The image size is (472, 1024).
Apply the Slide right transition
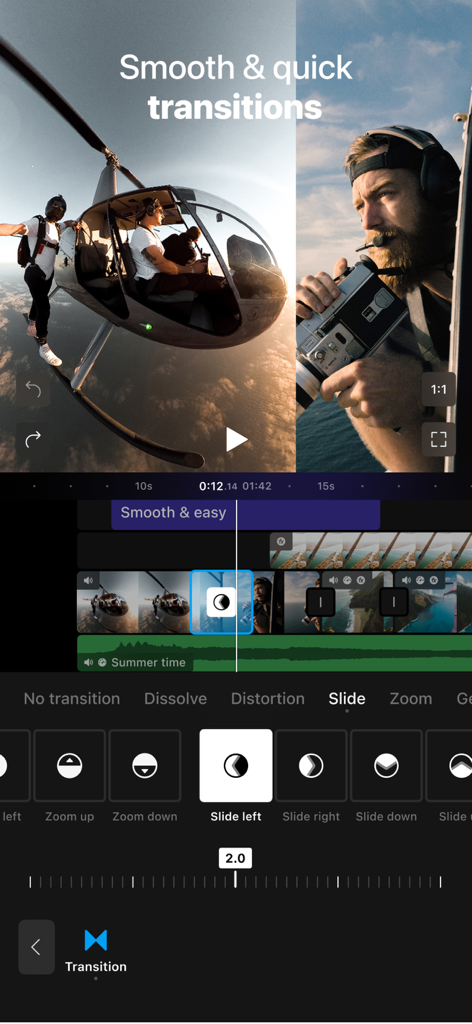point(311,765)
